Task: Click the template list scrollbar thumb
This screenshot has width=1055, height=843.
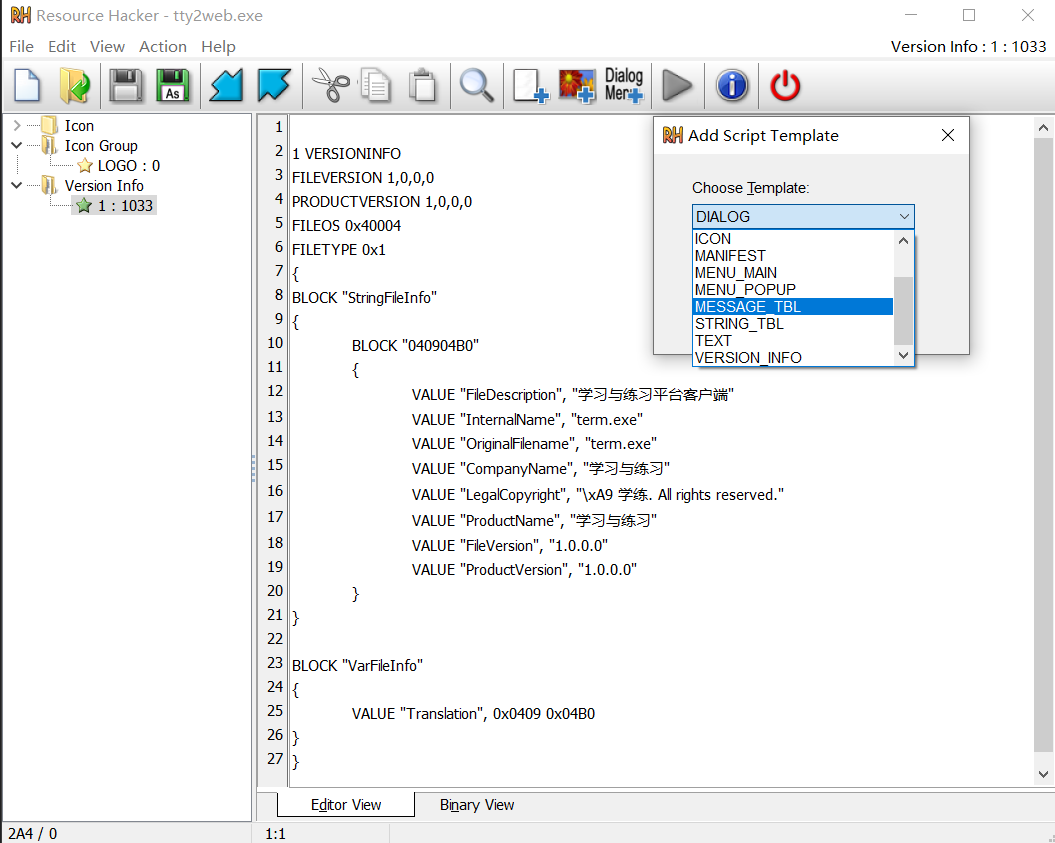Action: point(904,310)
